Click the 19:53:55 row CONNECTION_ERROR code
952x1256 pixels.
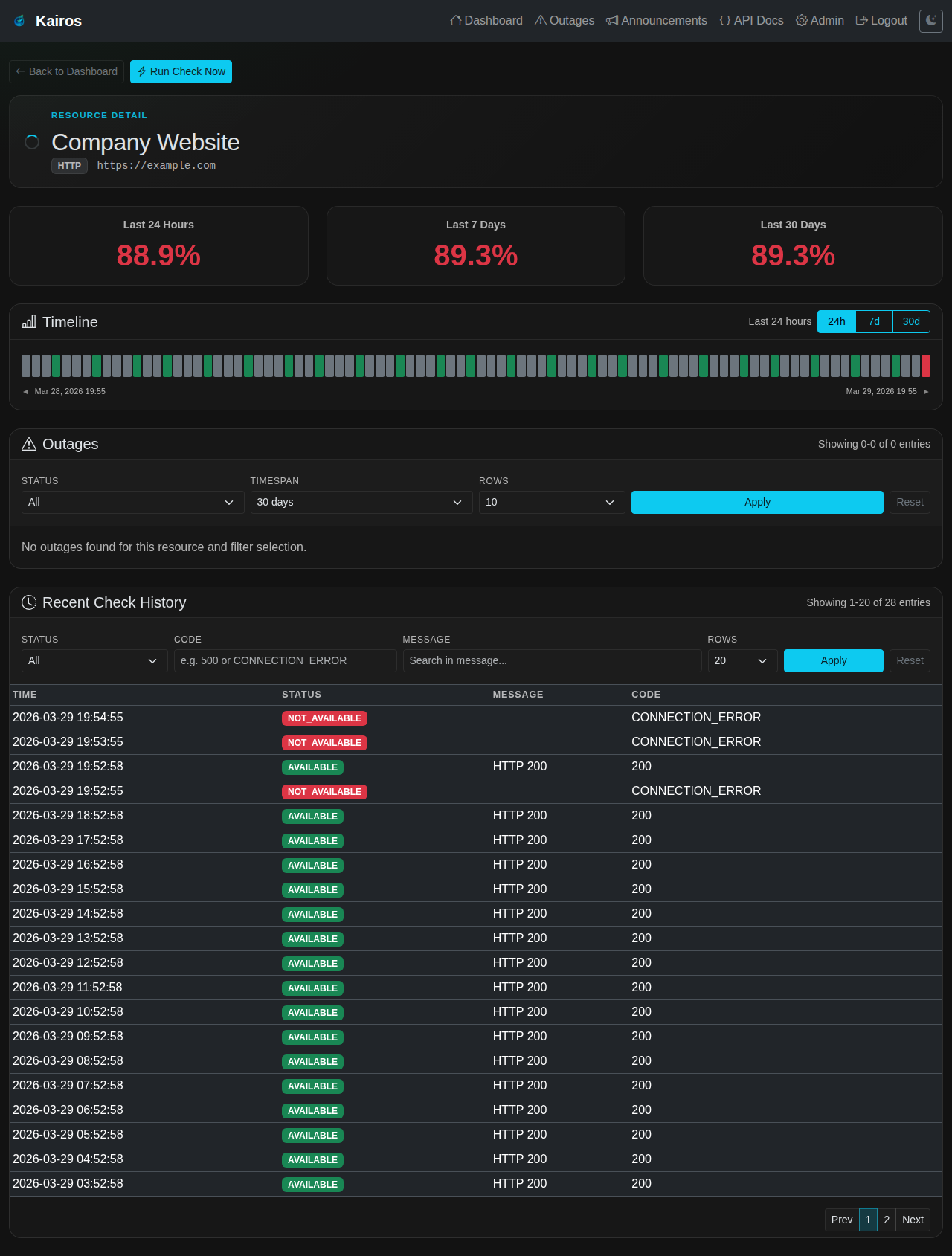tap(696, 742)
